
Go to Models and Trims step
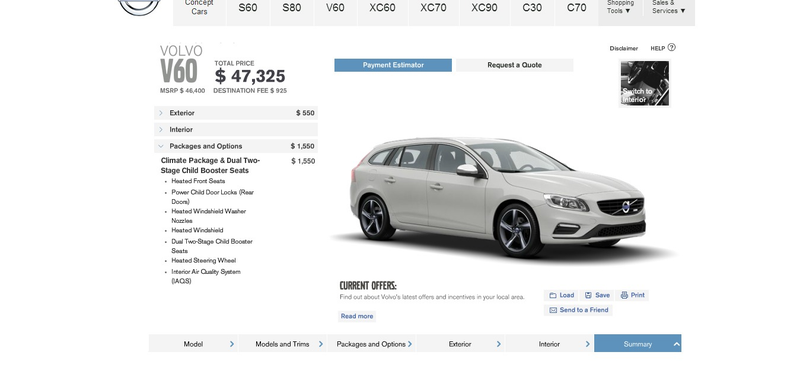coord(282,344)
